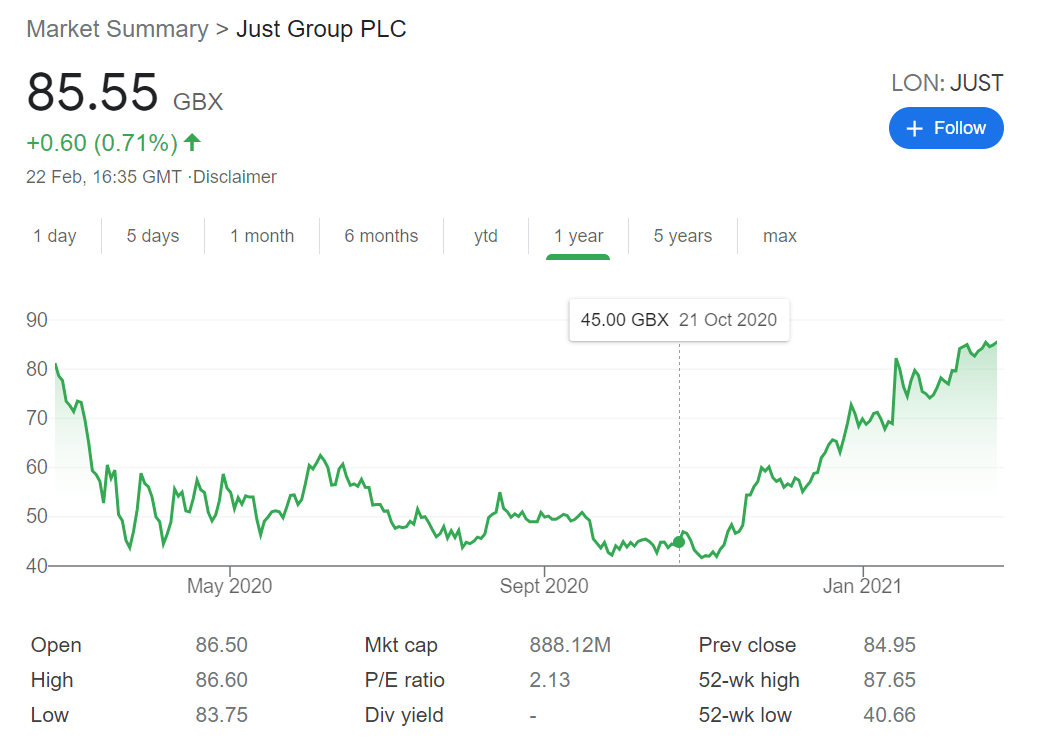1054x751 pixels.
Task: Open the Market Summary breadcrumb link
Action: 116,29
